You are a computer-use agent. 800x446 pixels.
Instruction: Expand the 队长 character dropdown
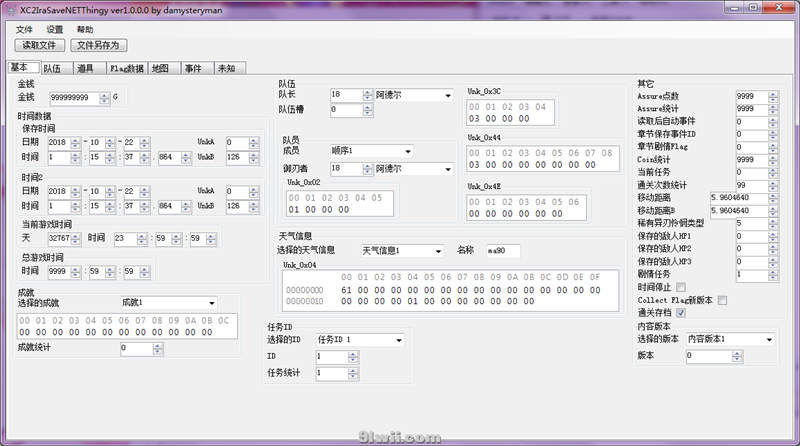448,95
